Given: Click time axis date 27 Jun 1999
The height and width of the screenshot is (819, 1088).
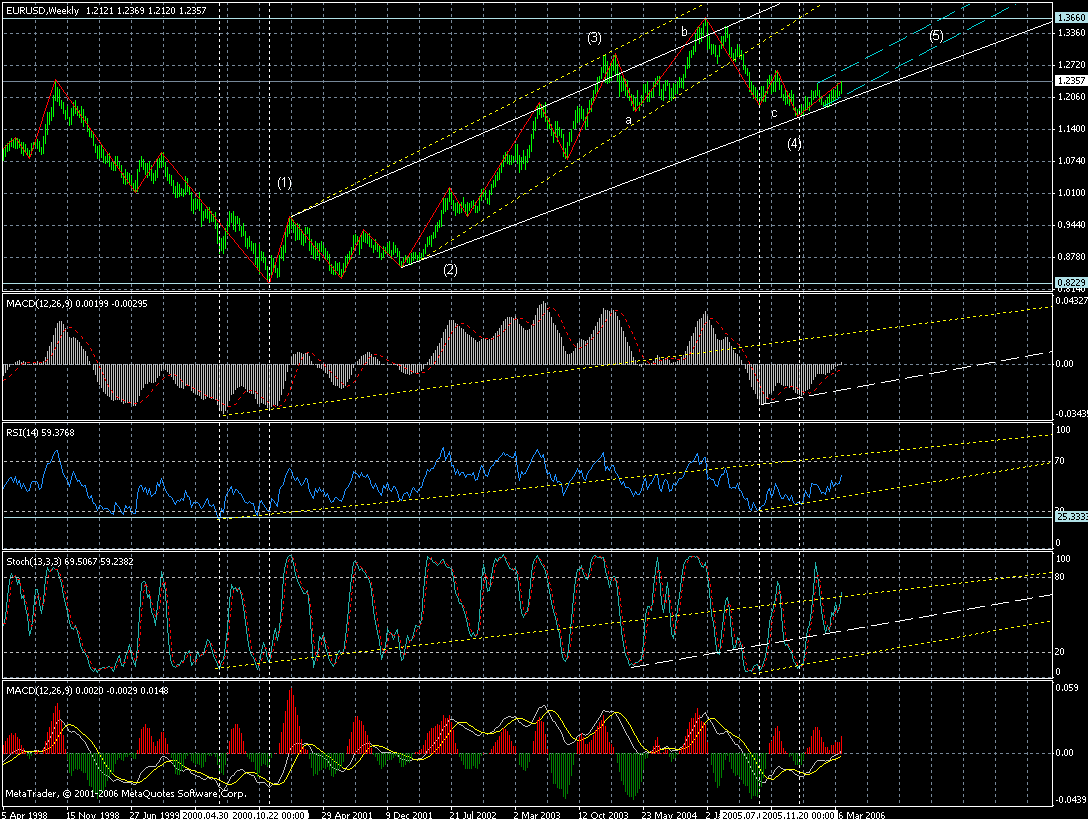Looking at the screenshot, I should (154, 815).
